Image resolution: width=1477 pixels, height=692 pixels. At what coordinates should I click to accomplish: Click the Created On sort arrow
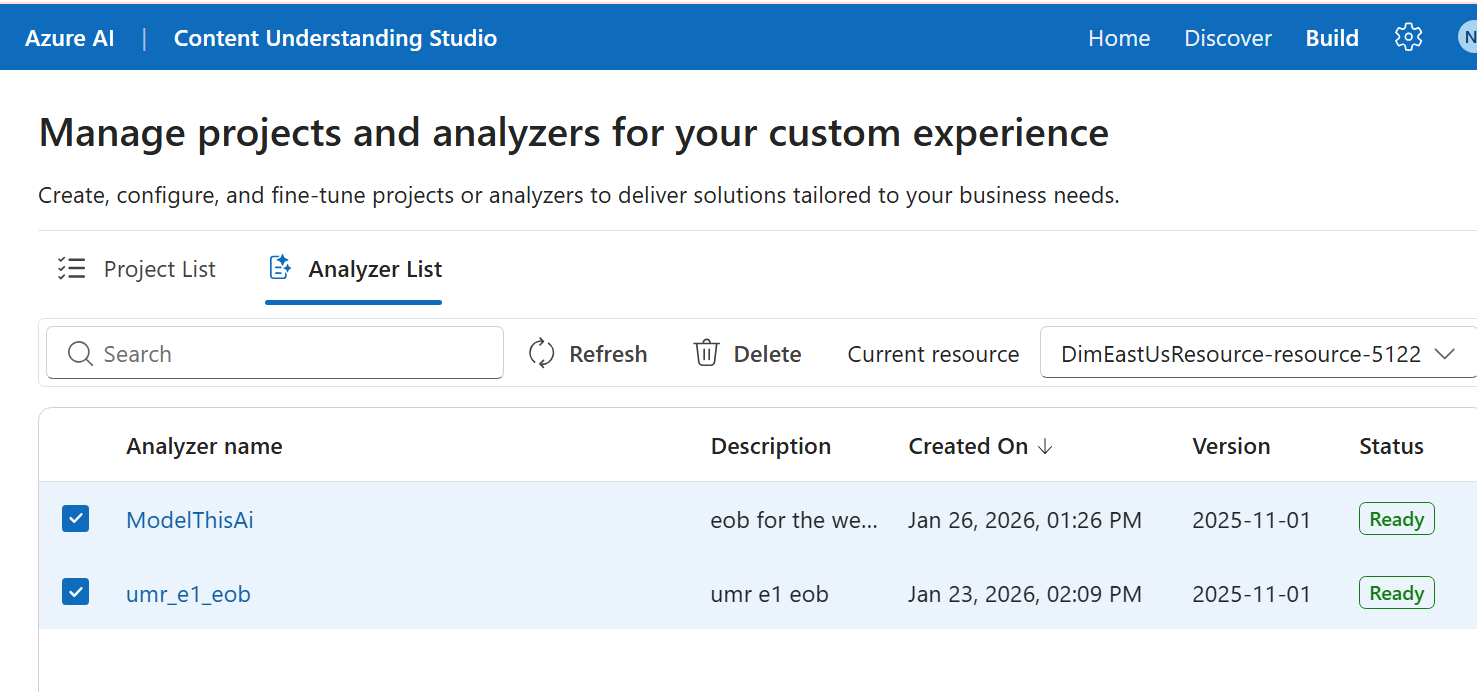point(1045,447)
